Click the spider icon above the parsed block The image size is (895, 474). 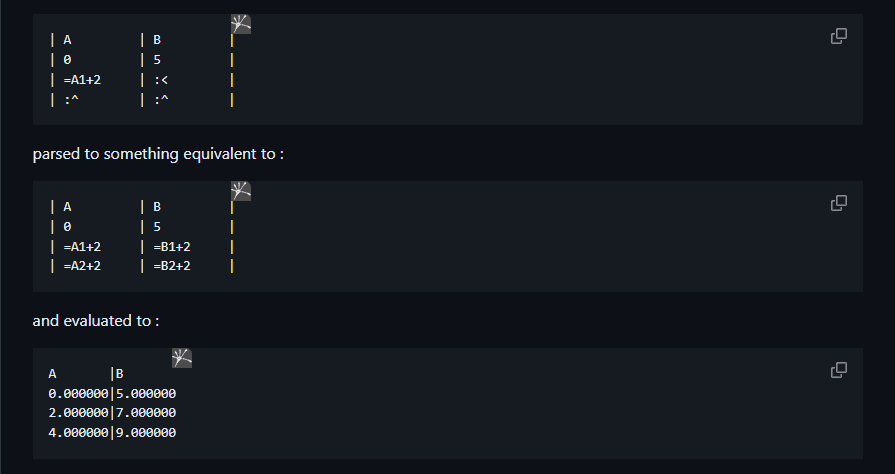click(241, 191)
